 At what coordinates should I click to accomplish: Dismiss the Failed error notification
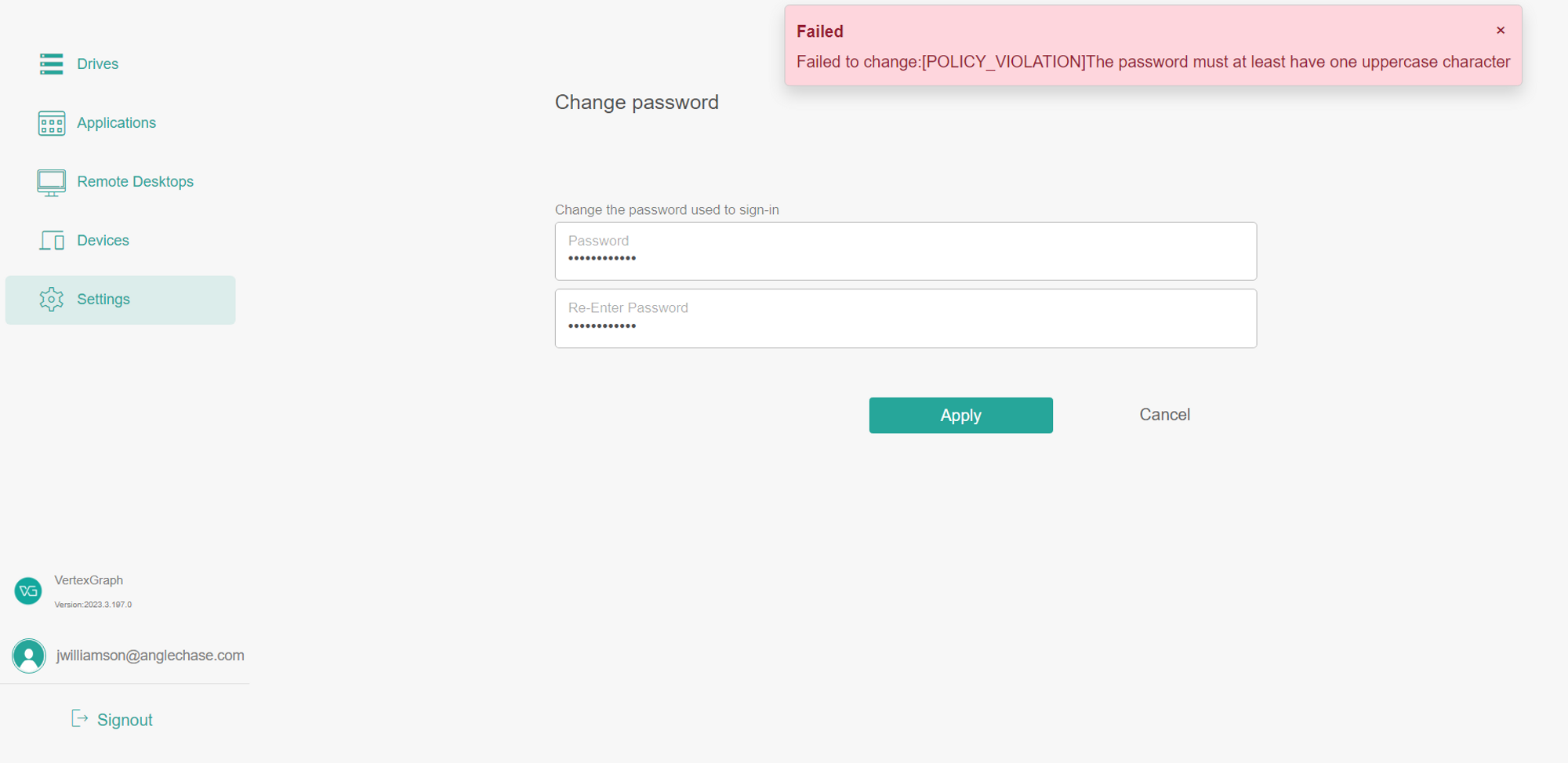click(x=1500, y=31)
